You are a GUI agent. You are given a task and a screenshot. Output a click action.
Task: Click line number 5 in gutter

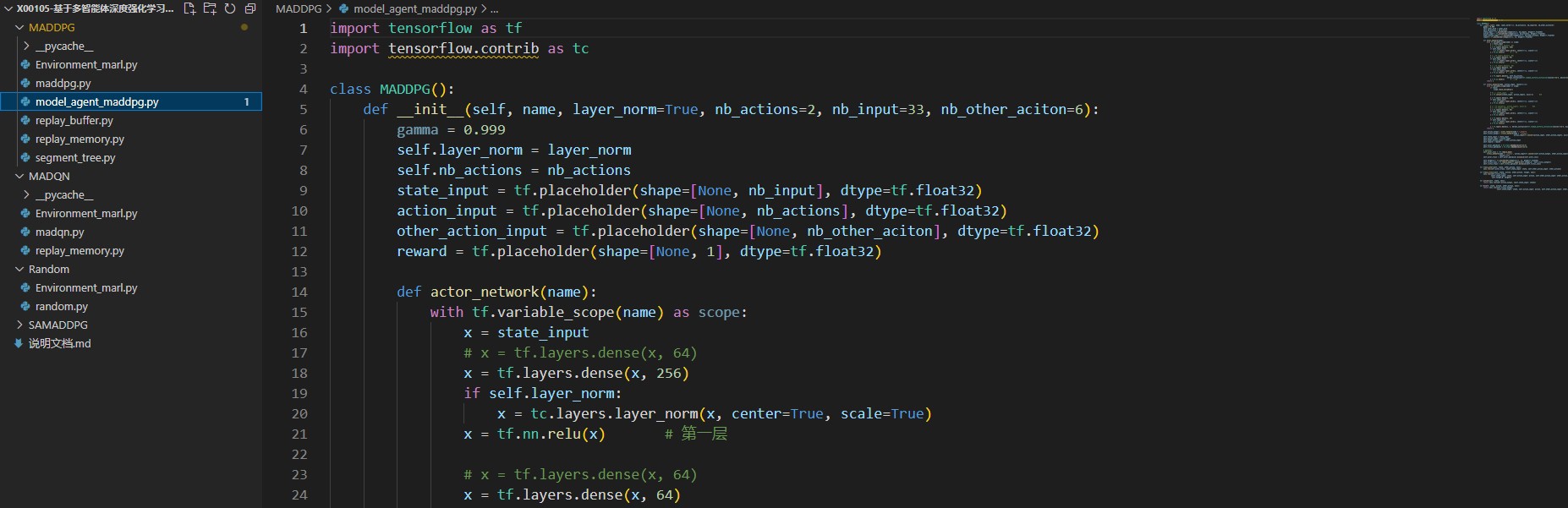tap(303, 110)
